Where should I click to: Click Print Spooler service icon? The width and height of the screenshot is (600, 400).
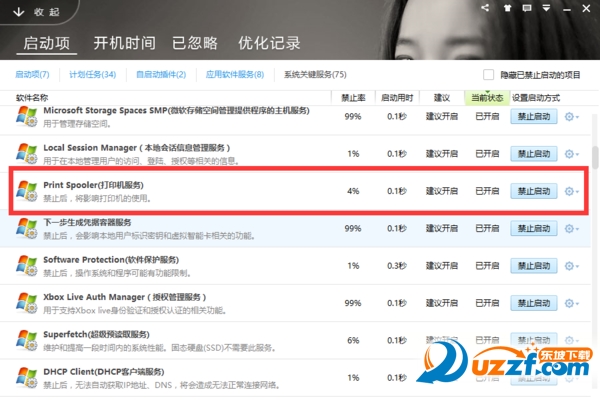[x=27, y=191]
